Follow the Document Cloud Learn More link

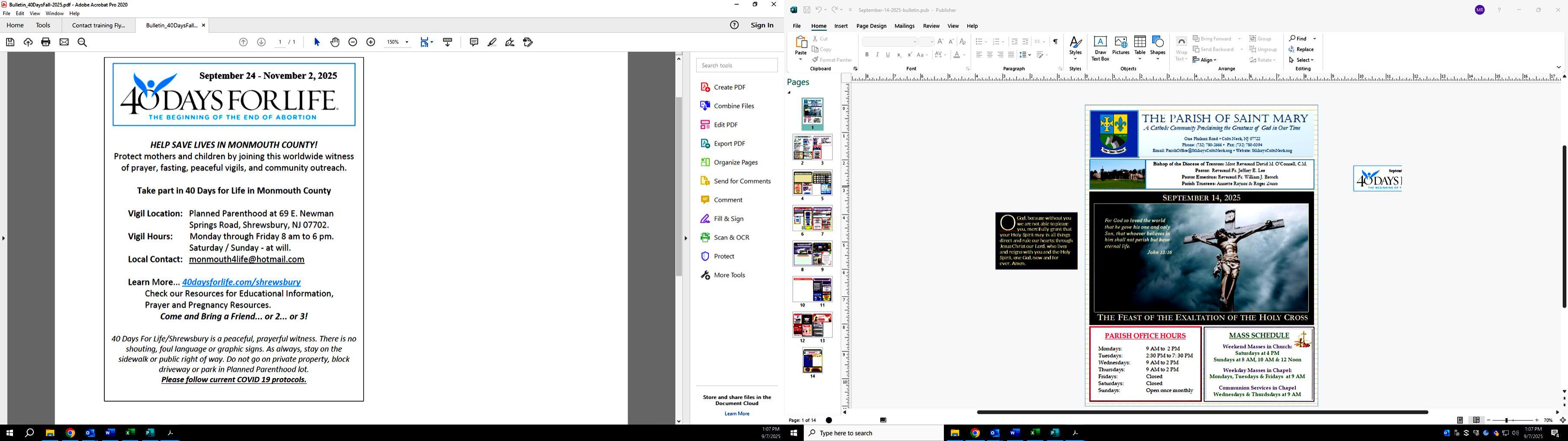click(737, 414)
